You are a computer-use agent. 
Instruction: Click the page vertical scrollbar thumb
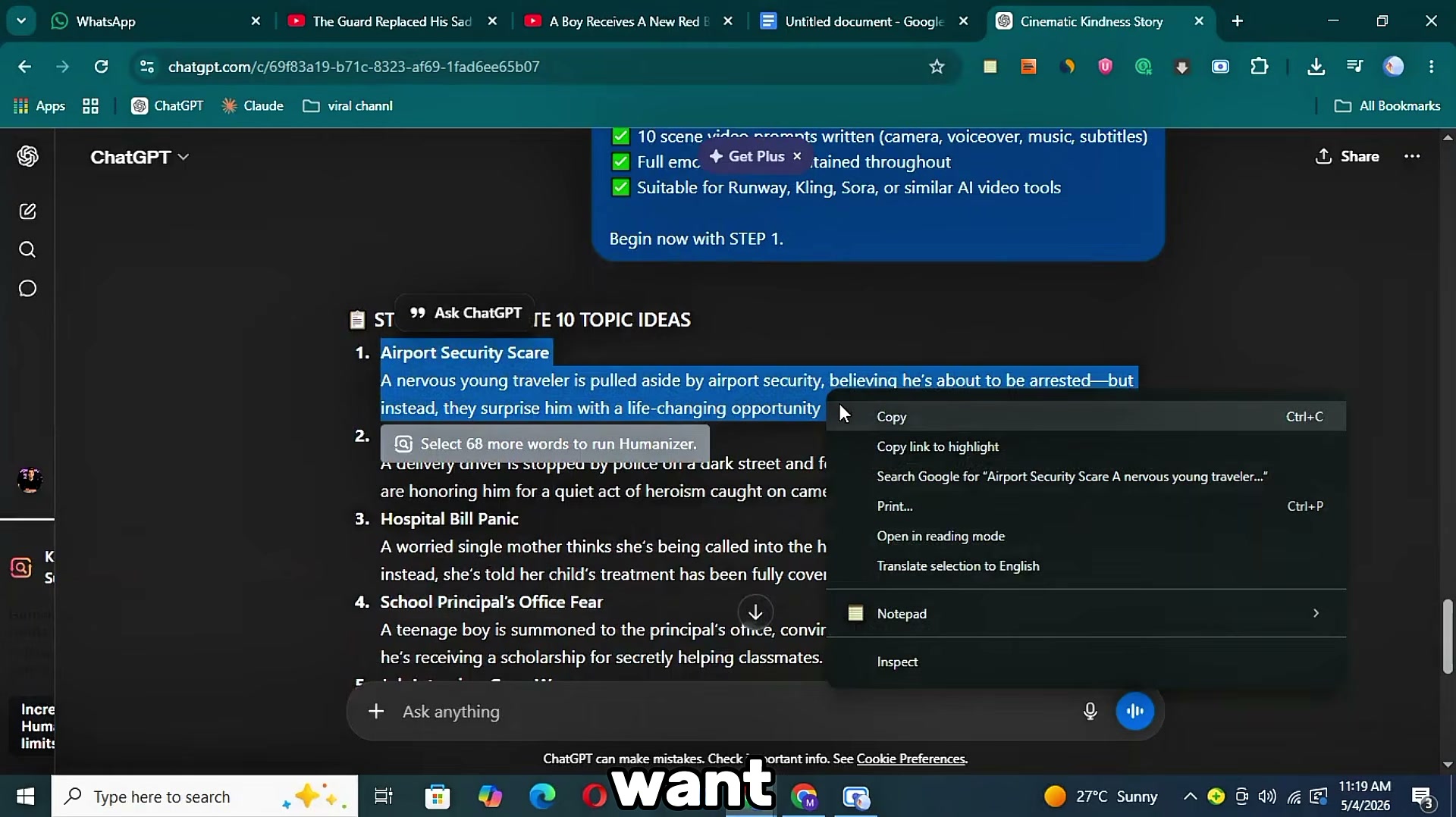1448,637
